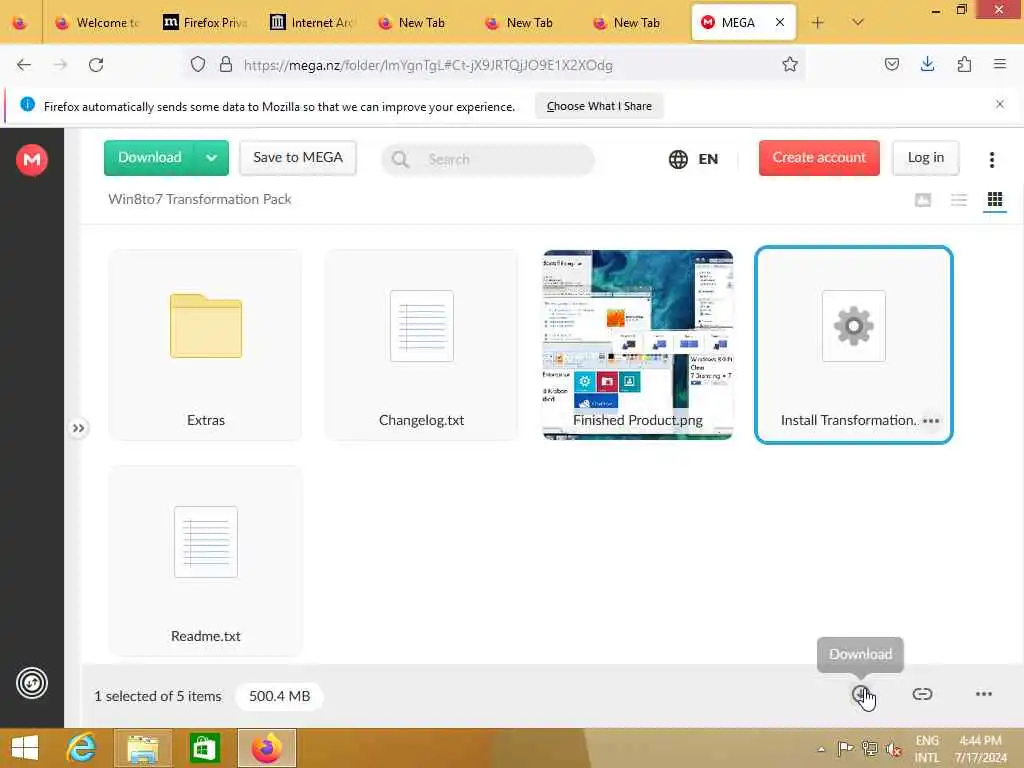Open options dots on Install Transformation item
The height and width of the screenshot is (768, 1024).
click(x=931, y=421)
